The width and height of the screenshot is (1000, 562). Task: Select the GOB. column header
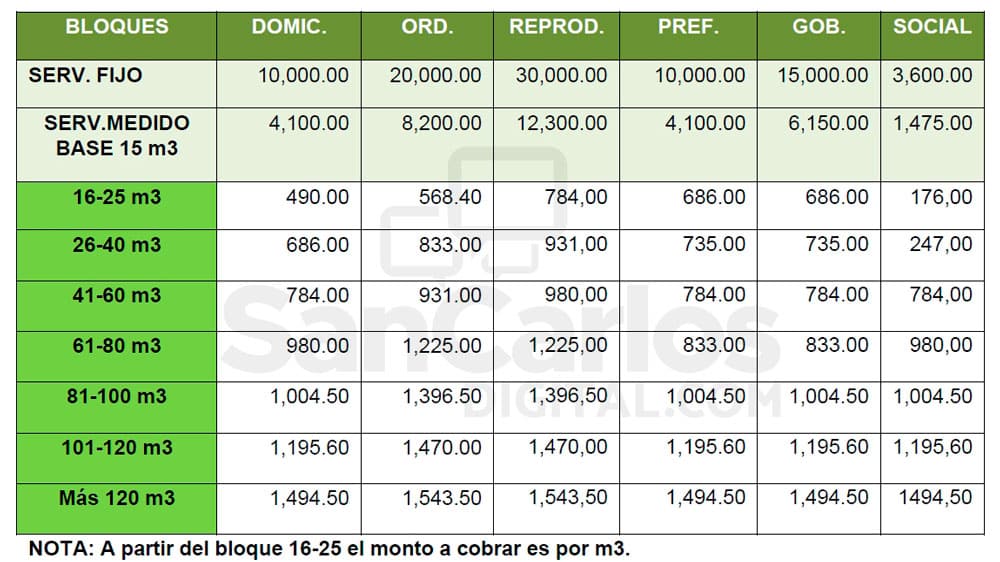coord(819,36)
